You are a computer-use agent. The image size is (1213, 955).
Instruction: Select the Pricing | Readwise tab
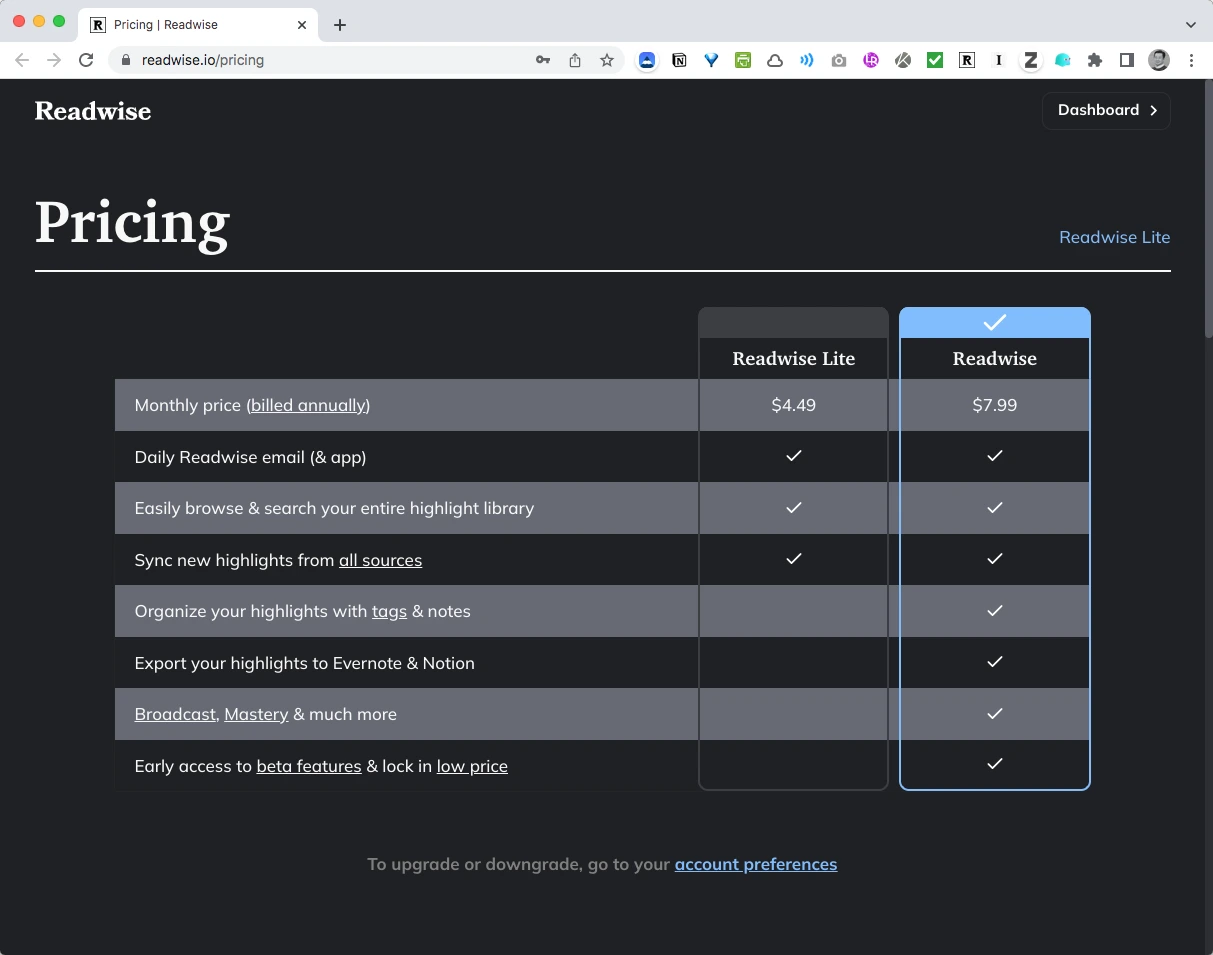198,25
